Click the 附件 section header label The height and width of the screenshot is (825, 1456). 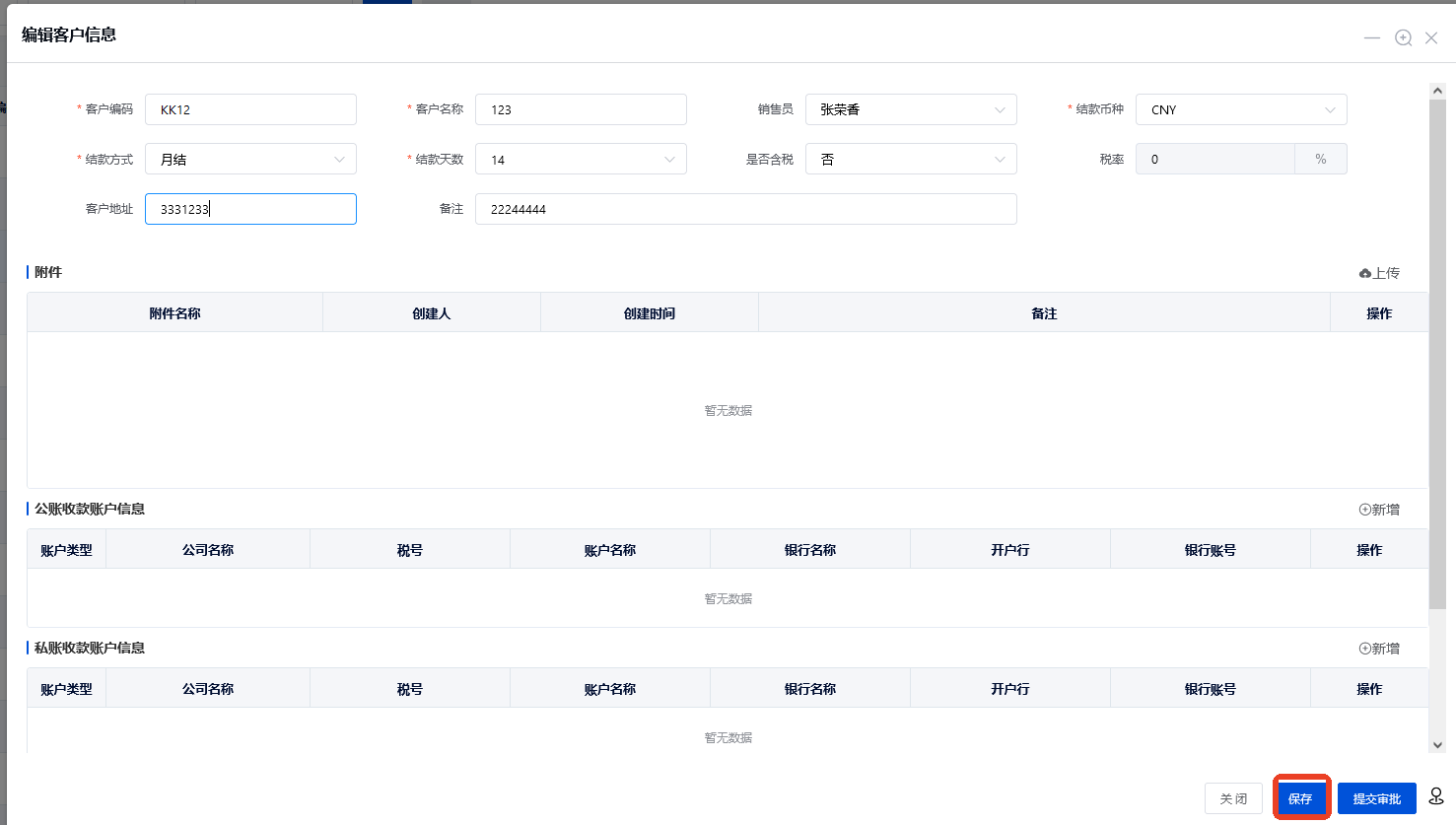point(45,272)
